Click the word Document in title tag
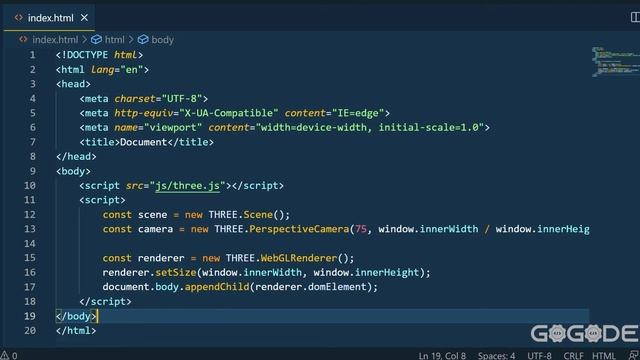The height and width of the screenshot is (360, 640). [143, 142]
